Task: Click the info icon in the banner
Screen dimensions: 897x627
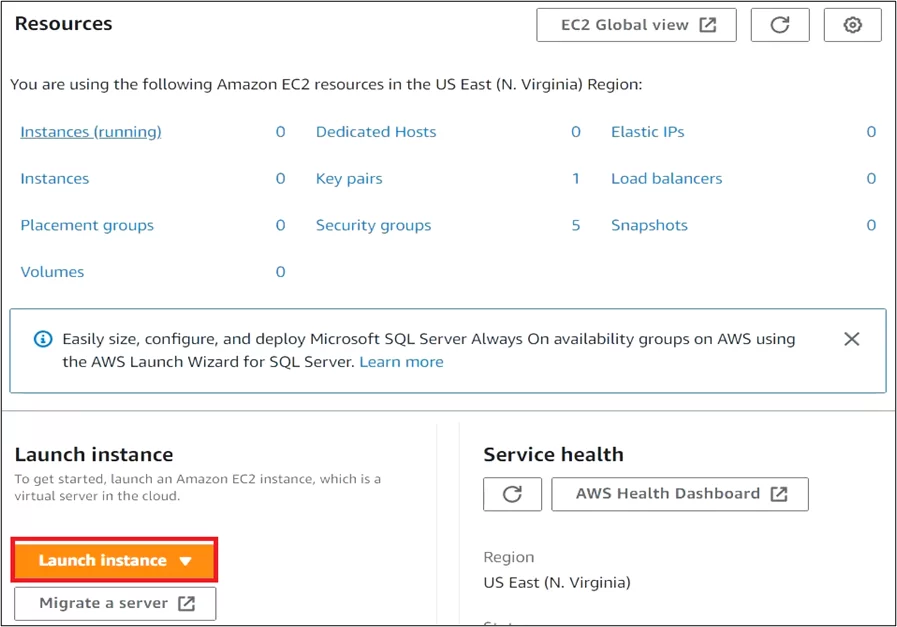Action: point(42,339)
